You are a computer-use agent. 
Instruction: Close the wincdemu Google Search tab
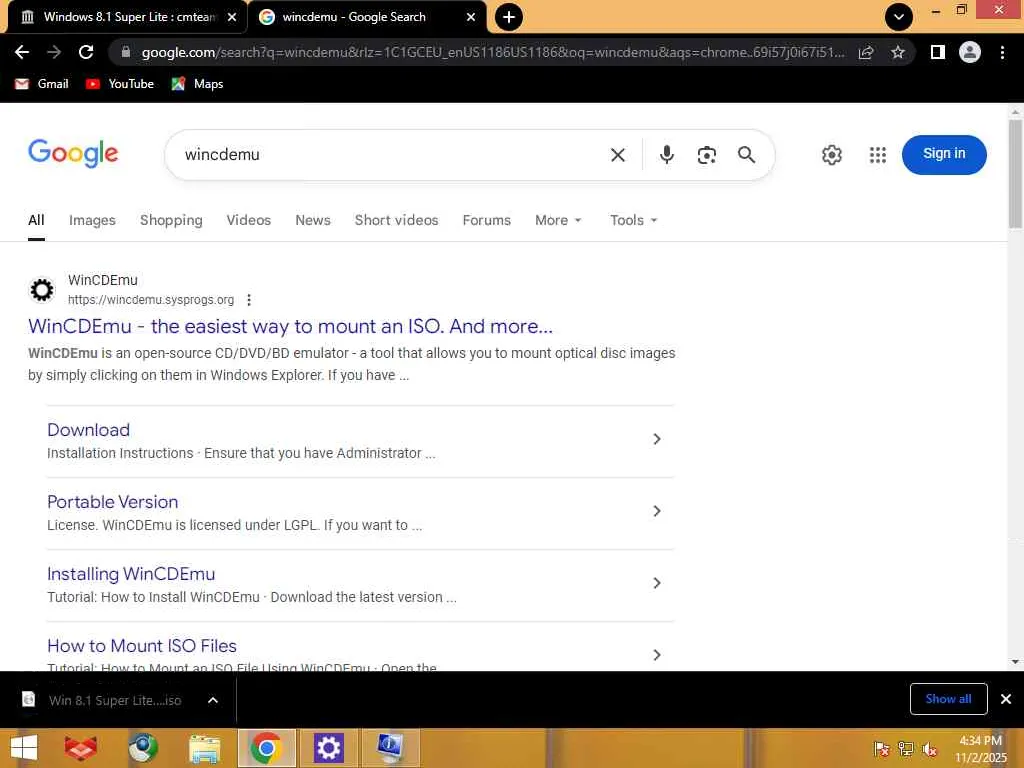(471, 17)
